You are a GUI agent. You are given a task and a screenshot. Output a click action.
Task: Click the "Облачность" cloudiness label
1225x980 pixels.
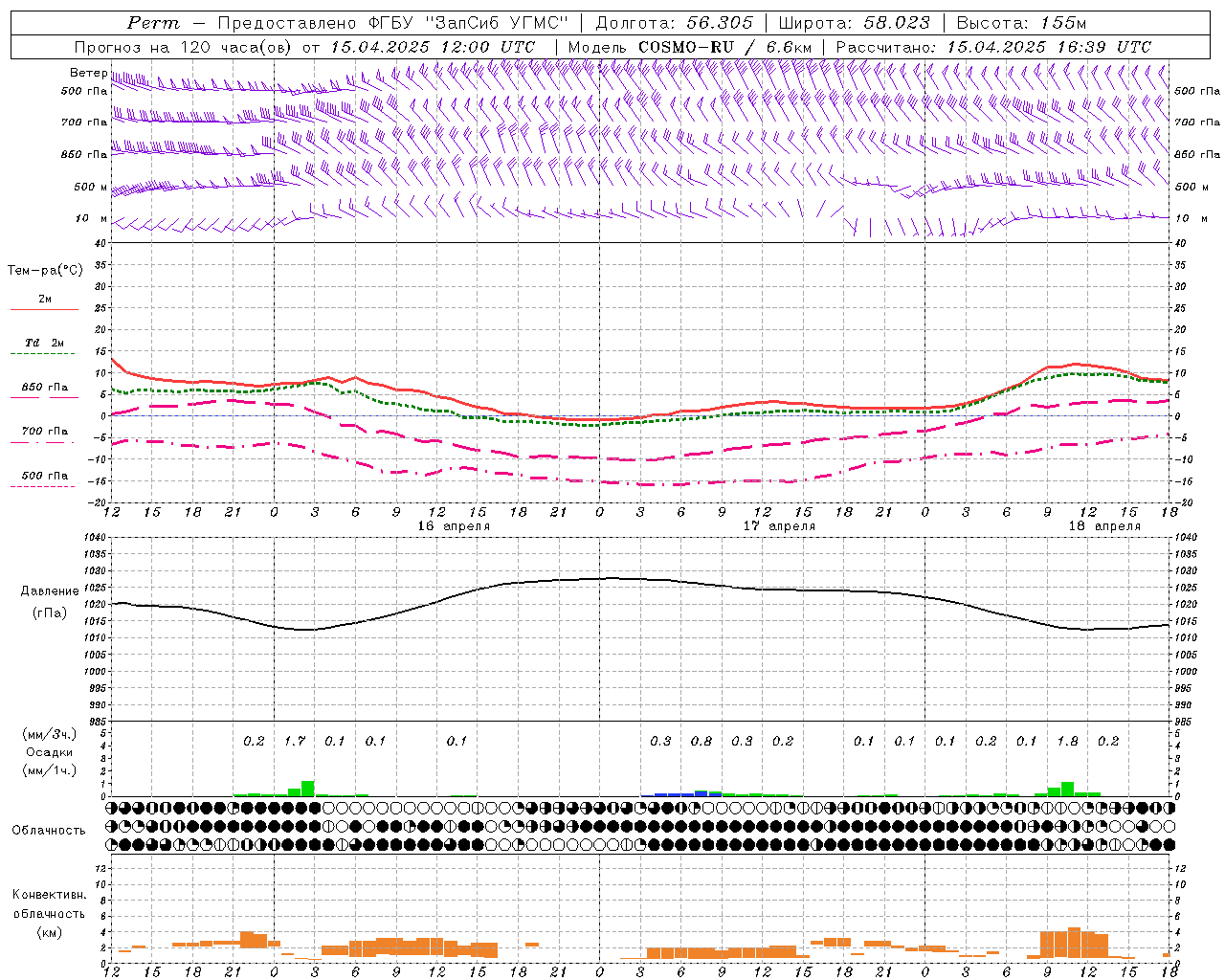49,831
